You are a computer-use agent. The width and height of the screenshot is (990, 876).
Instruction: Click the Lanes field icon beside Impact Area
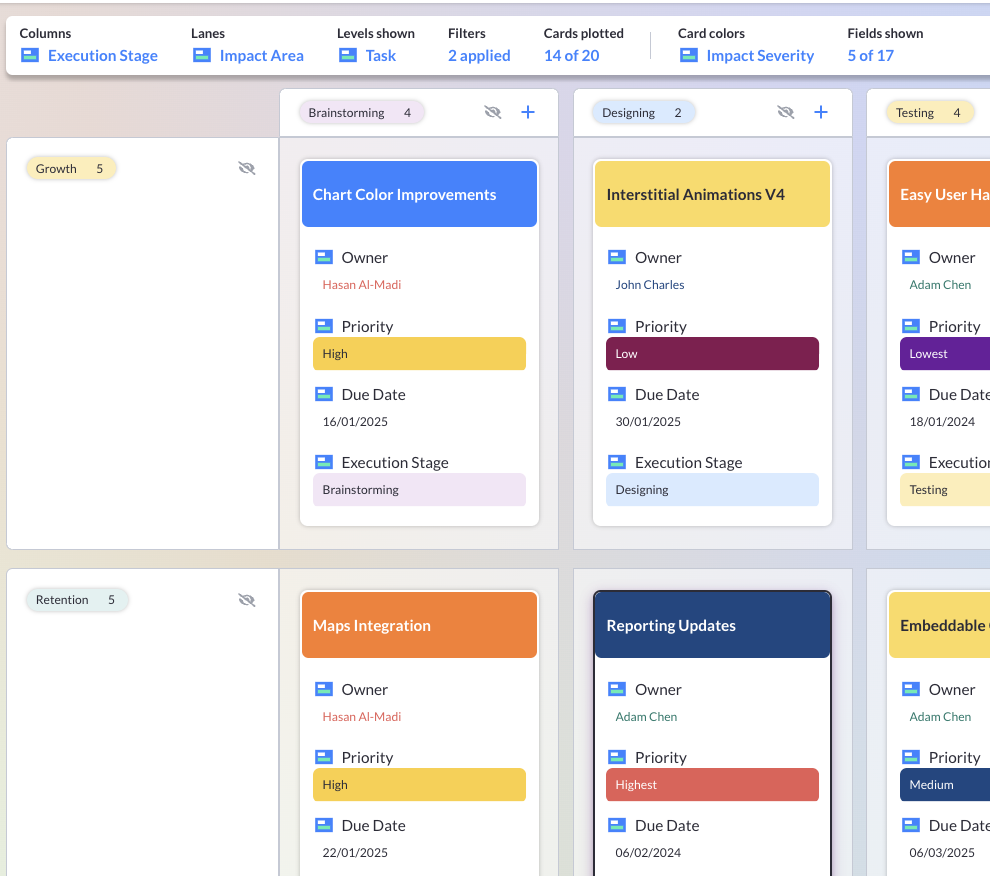[x=201, y=56]
